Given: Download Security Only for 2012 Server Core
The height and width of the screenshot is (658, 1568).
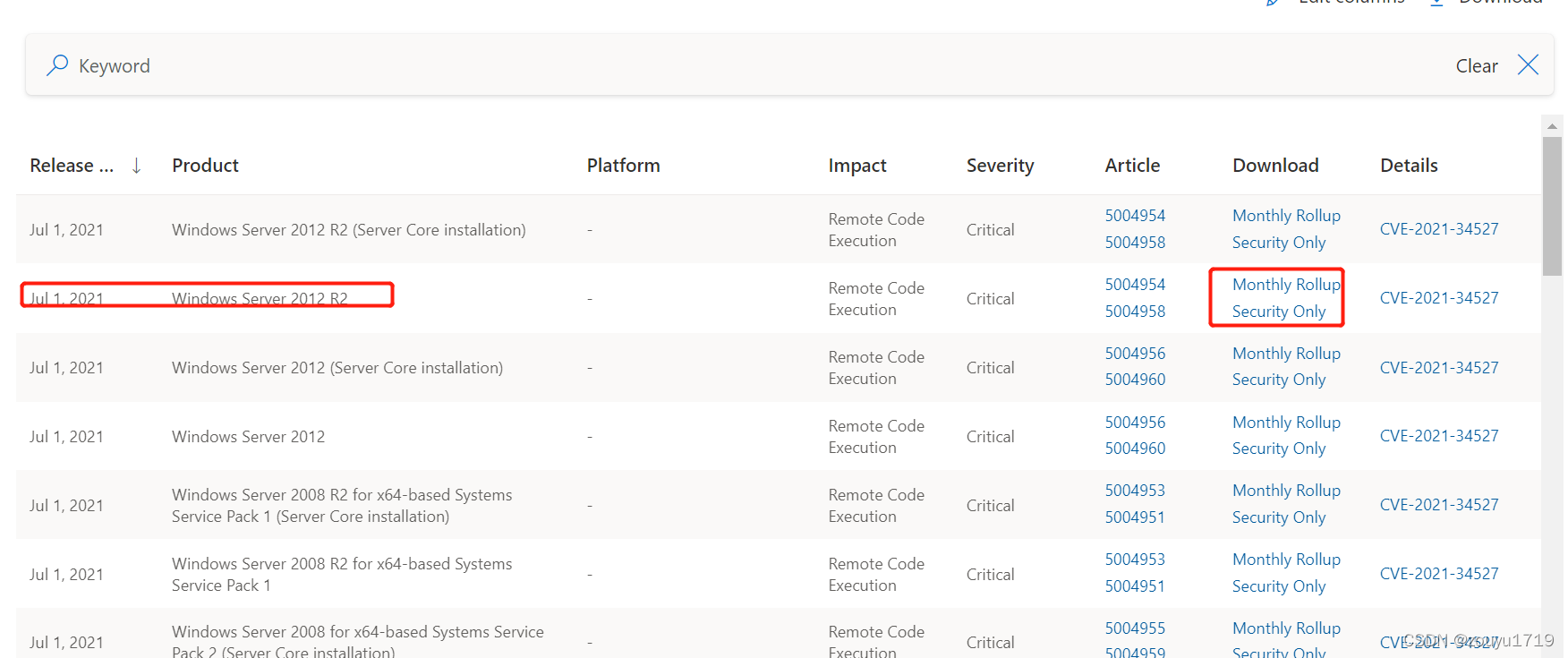Looking at the screenshot, I should (x=1279, y=380).
